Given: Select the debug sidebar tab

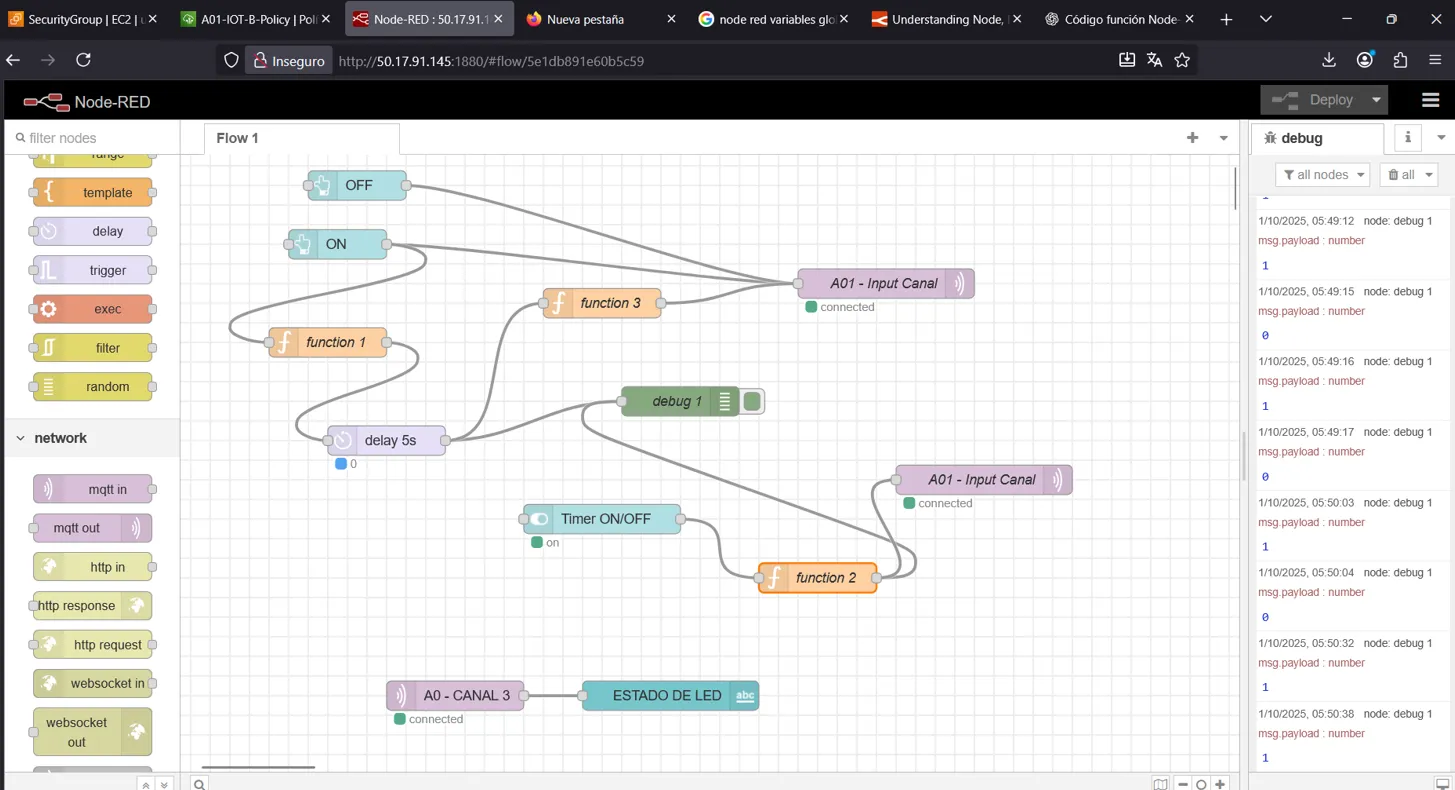Looking at the screenshot, I should (1302, 138).
